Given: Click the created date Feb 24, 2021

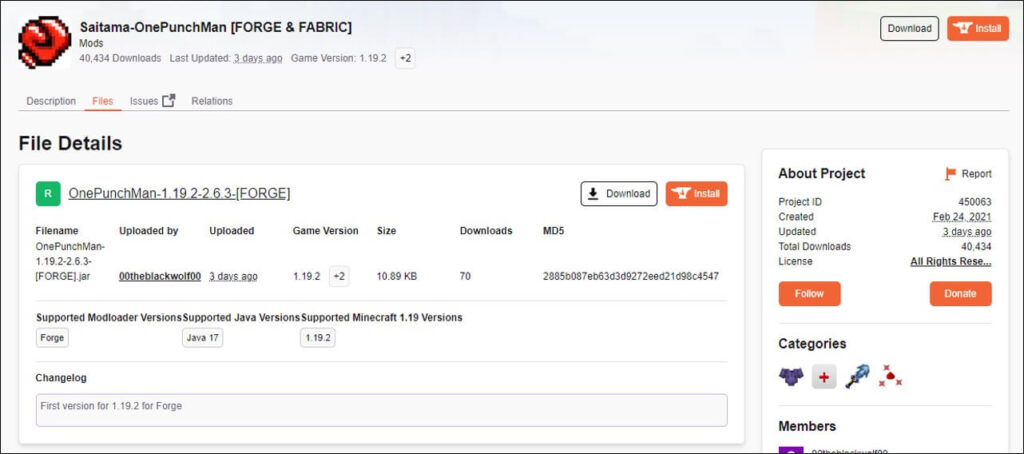Looking at the screenshot, I should [x=962, y=217].
